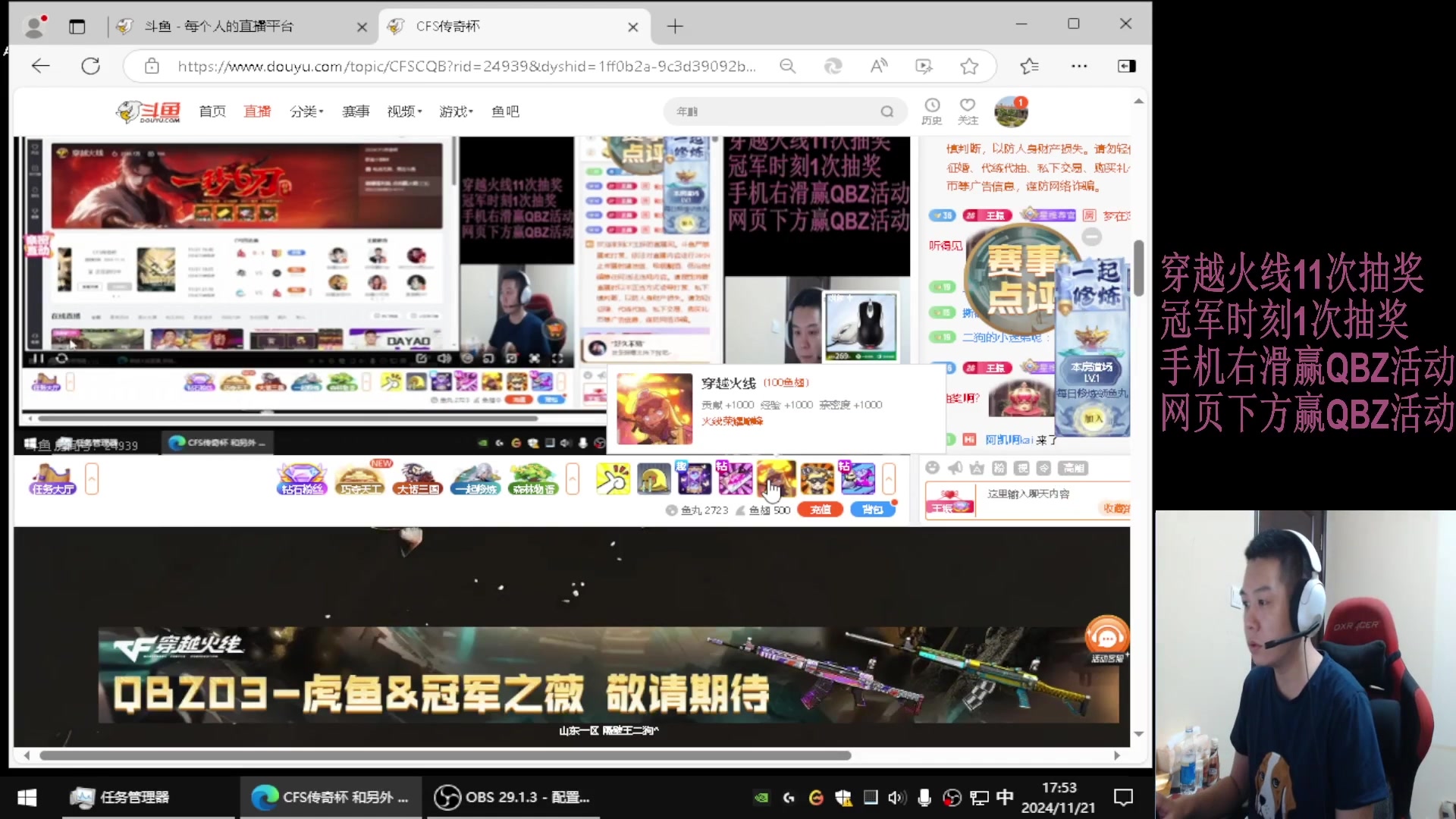Expand the arrow at the end of gift row
Image resolution: width=1456 pixels, height=819 pixels.
tap(889, 479)
